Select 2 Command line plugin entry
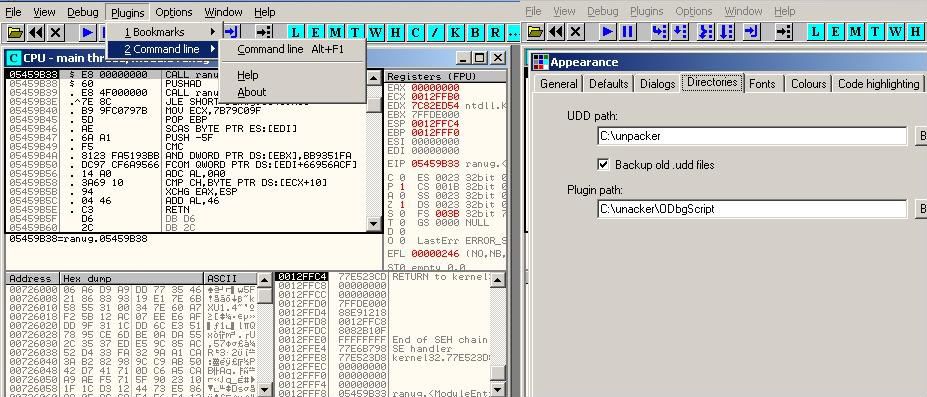This screenshot has height=397, width=927. [163, 49]
